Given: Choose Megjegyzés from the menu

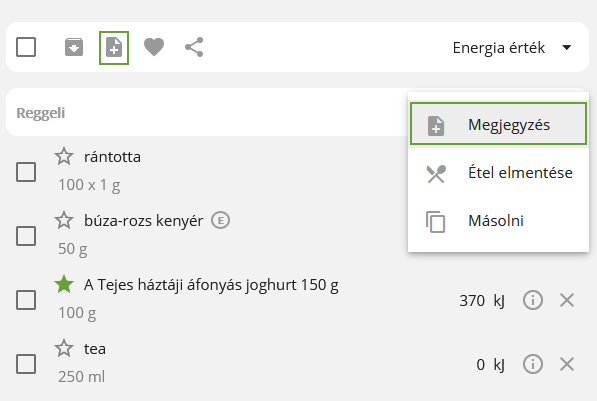Looking at the screenshot, I should click(498, 124).
